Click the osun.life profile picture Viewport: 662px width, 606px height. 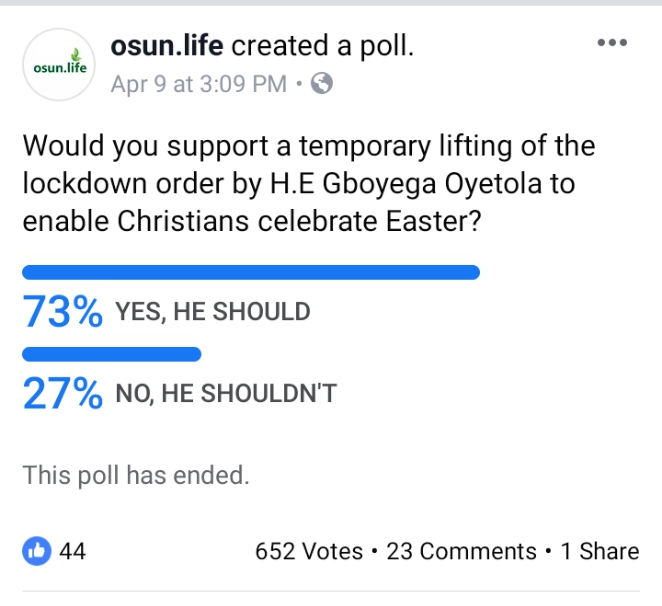(x=59, y=65)
